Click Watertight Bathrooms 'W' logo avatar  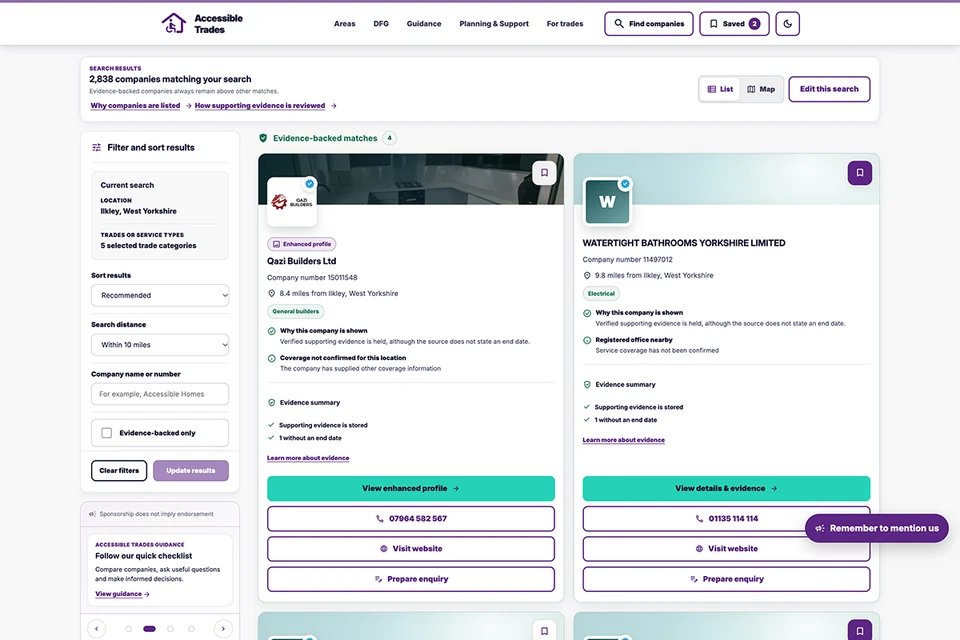(607, 201)
